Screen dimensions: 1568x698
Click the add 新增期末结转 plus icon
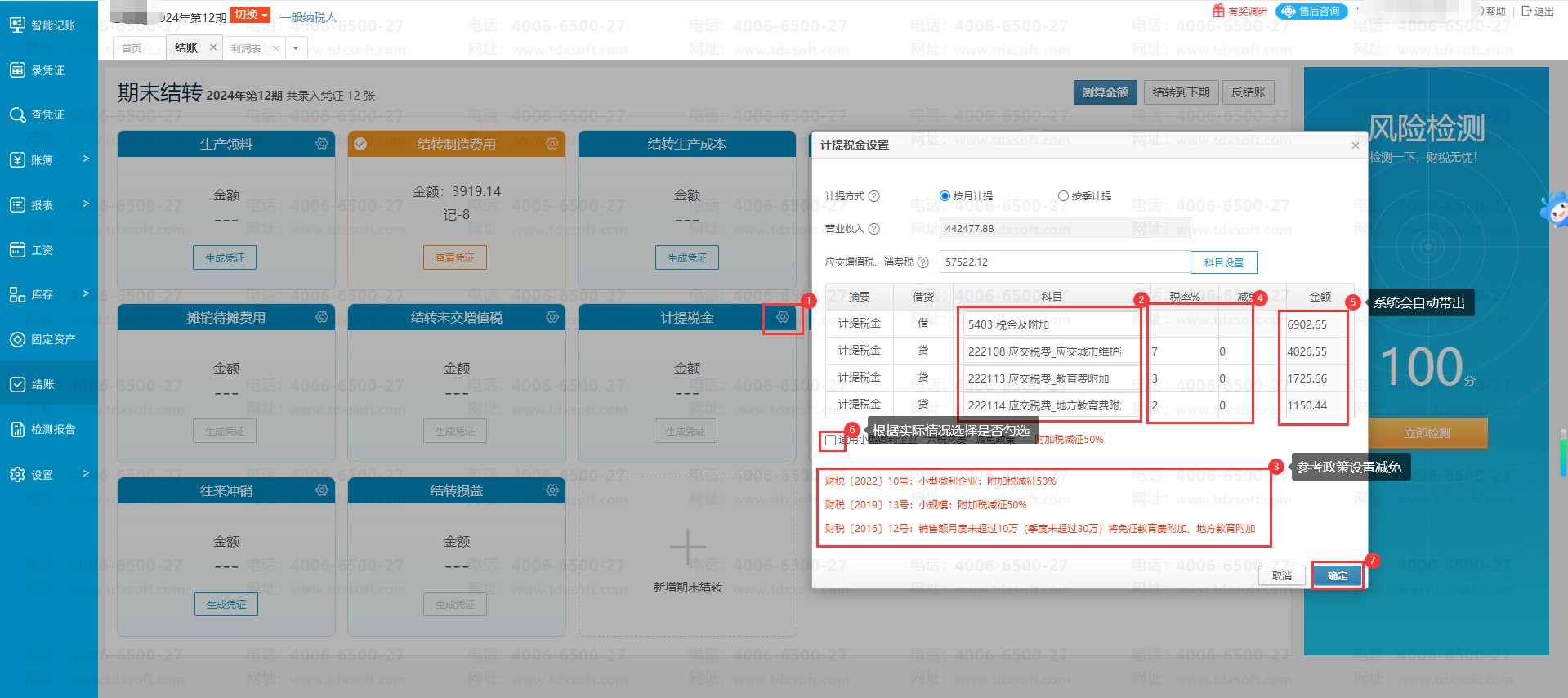point(687,547)
